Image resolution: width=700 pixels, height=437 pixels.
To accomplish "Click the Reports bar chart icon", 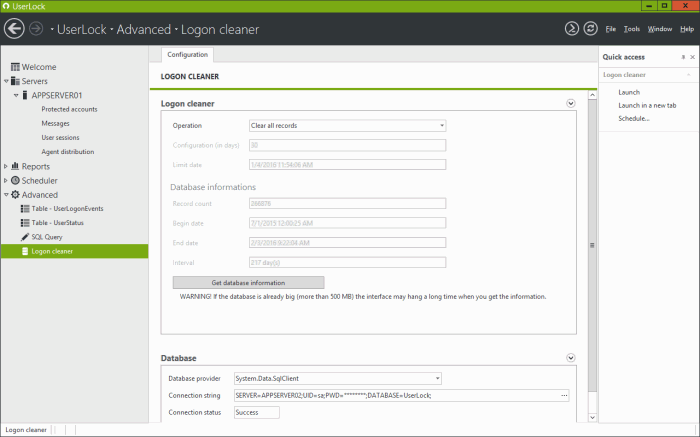I will point(15,166).
